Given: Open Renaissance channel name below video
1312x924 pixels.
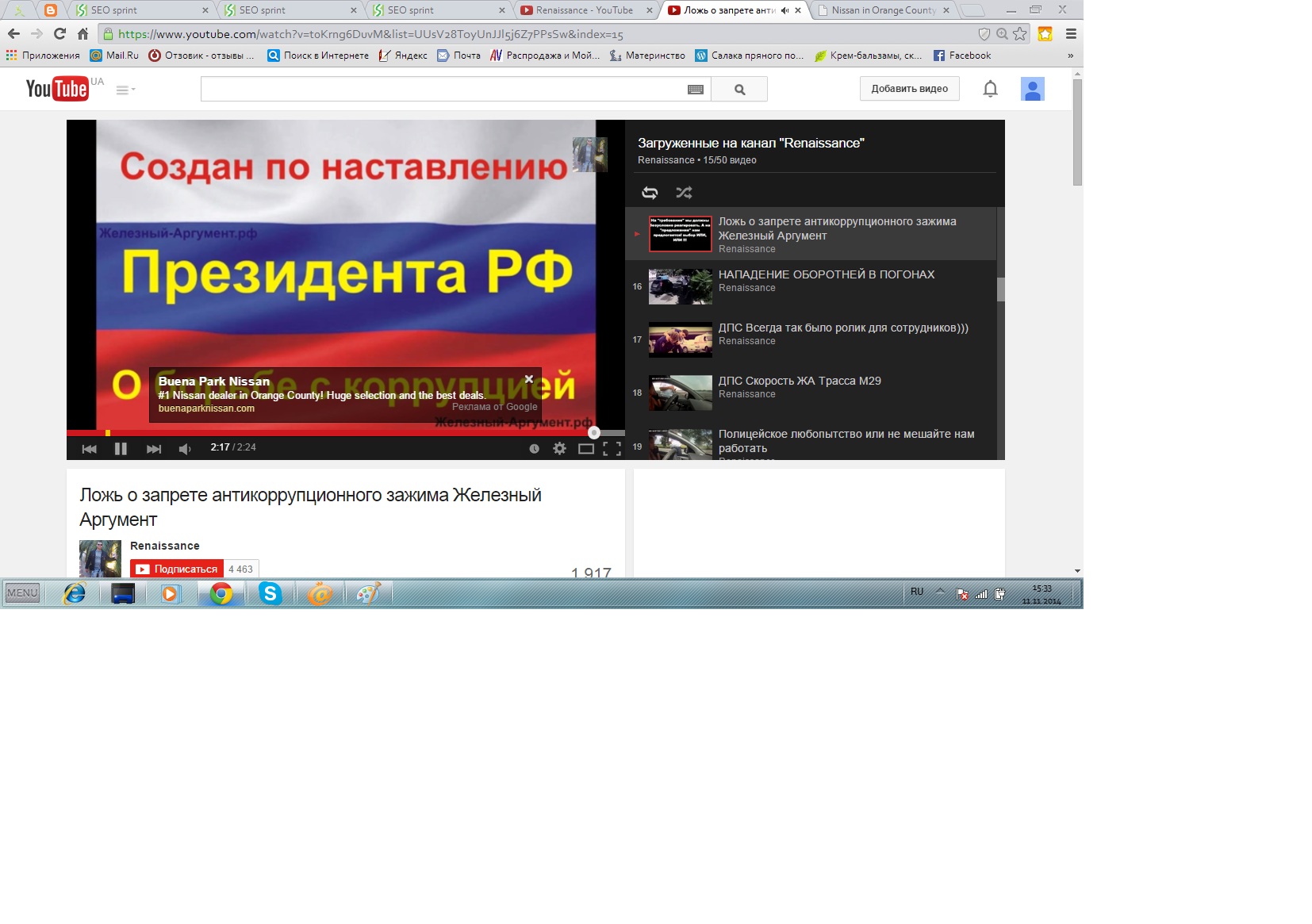Looking at the screenshot, I should click(x=165, y=546).
